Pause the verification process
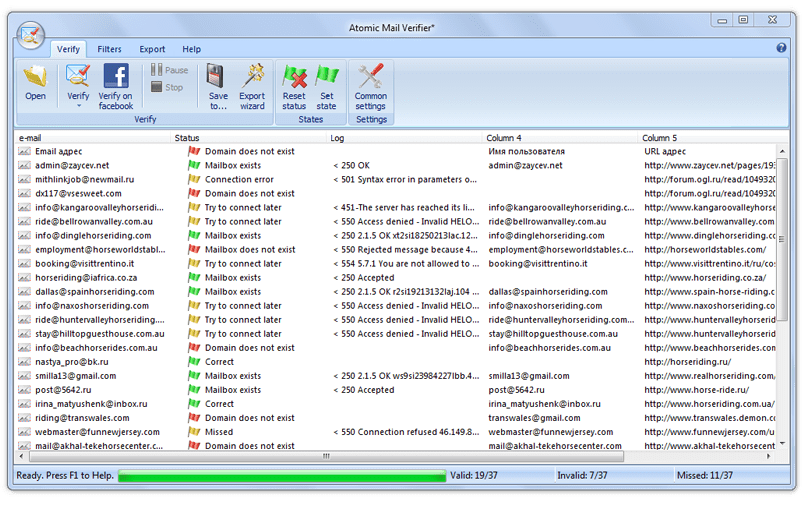 coord(170,70)
